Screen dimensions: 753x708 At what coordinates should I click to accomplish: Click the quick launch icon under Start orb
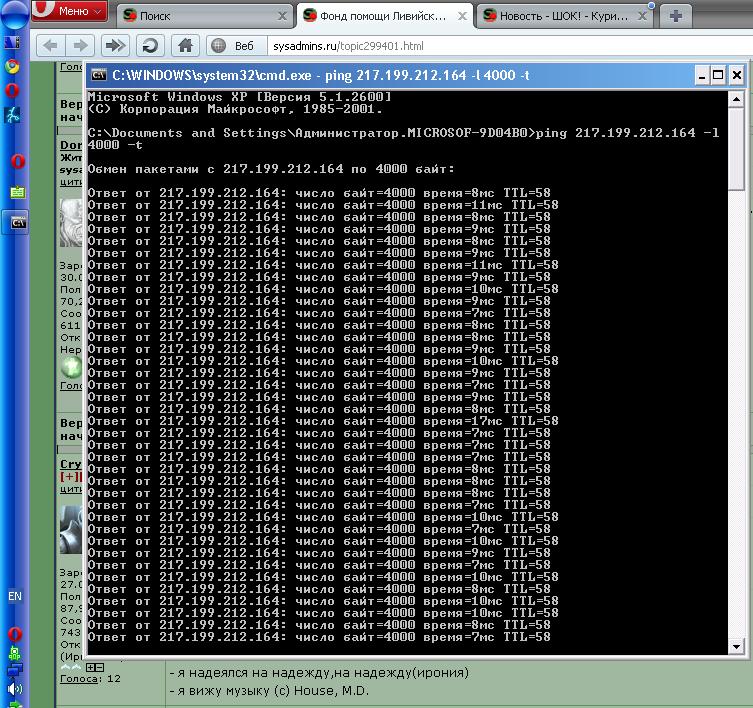tap(12, 43)
